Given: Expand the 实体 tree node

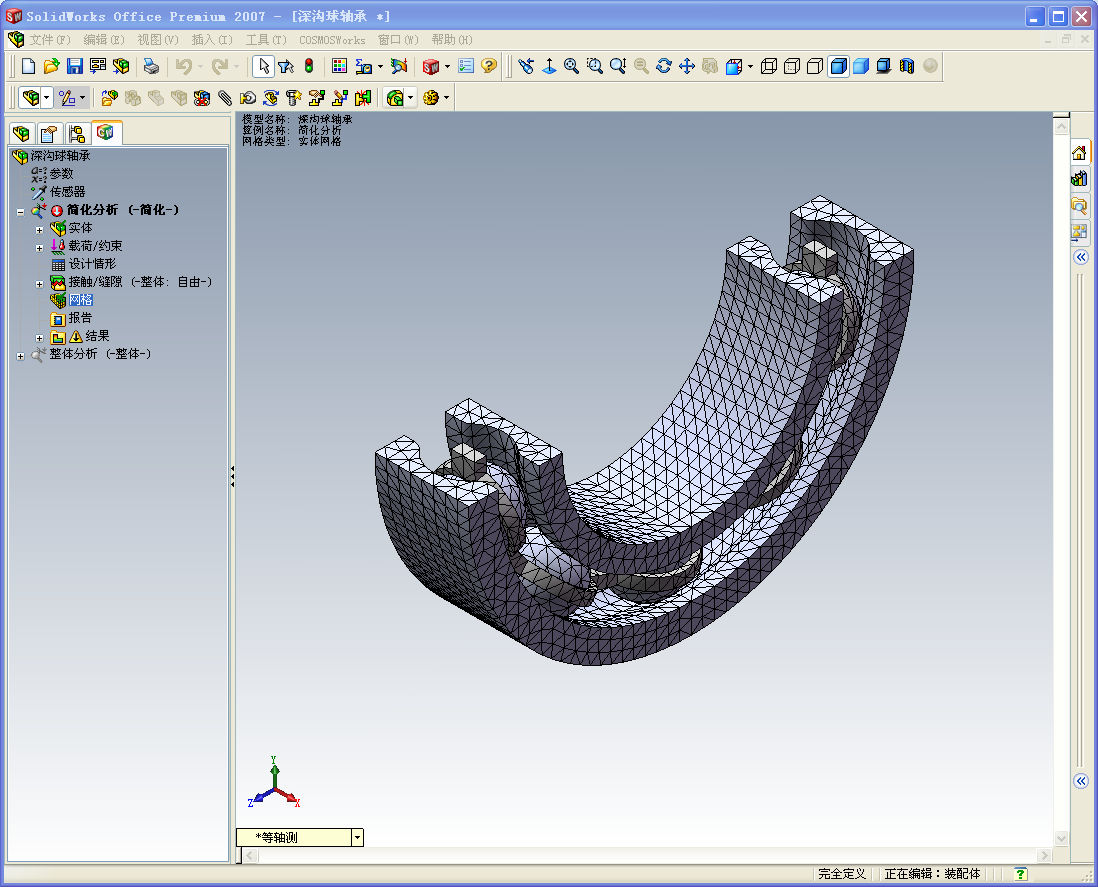Looking at the screenshot, I should 40,230.
